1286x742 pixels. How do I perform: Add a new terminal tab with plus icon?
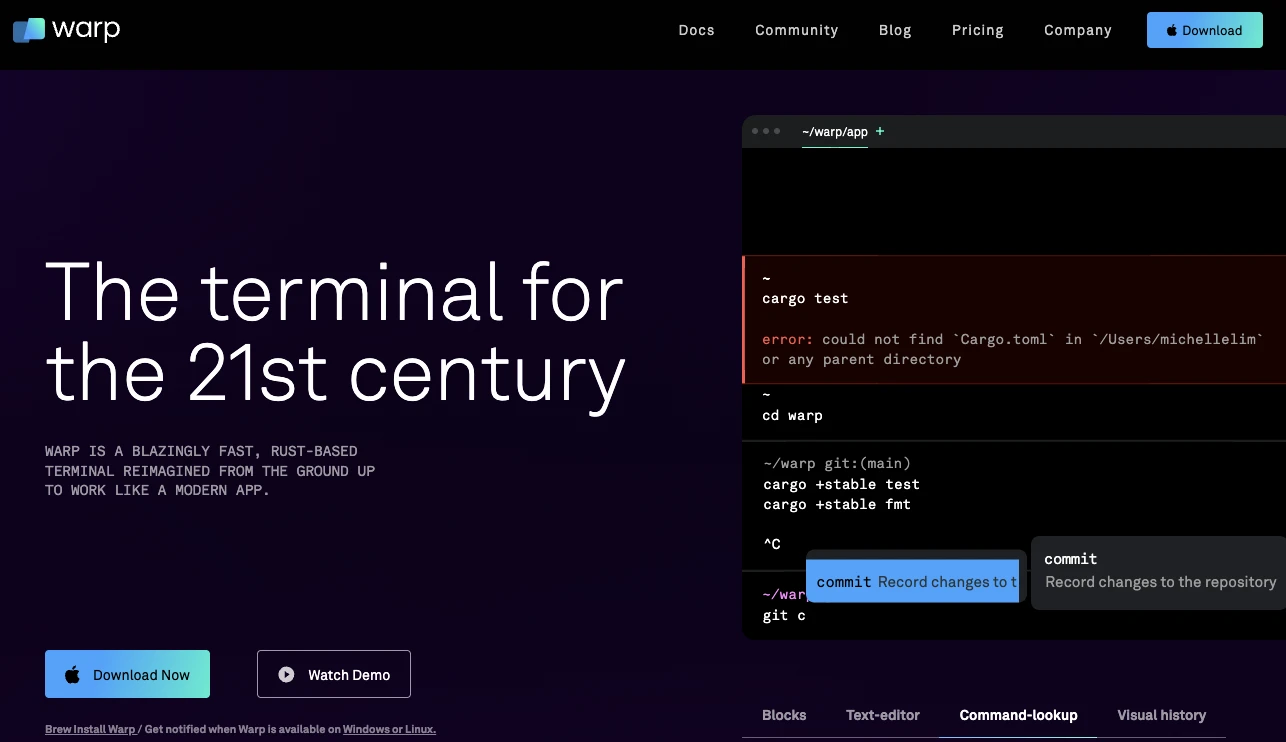(880, 131)
